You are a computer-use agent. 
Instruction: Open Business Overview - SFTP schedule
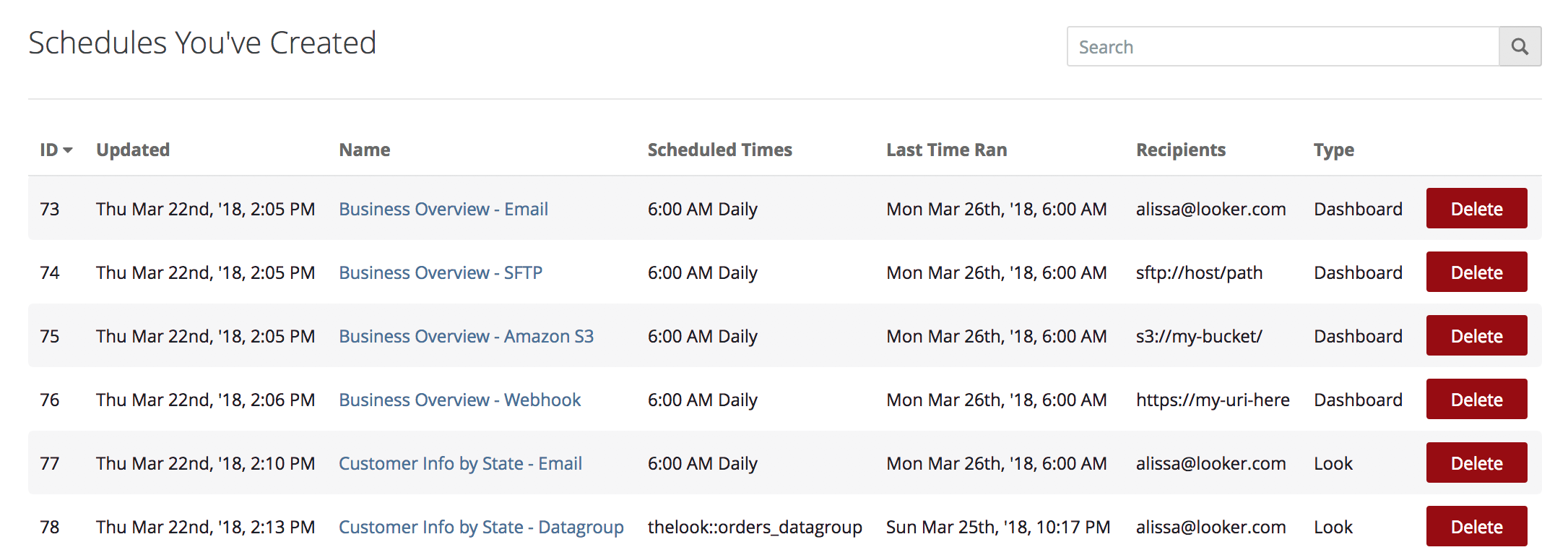pyautogui.click(x=441, y=272)
